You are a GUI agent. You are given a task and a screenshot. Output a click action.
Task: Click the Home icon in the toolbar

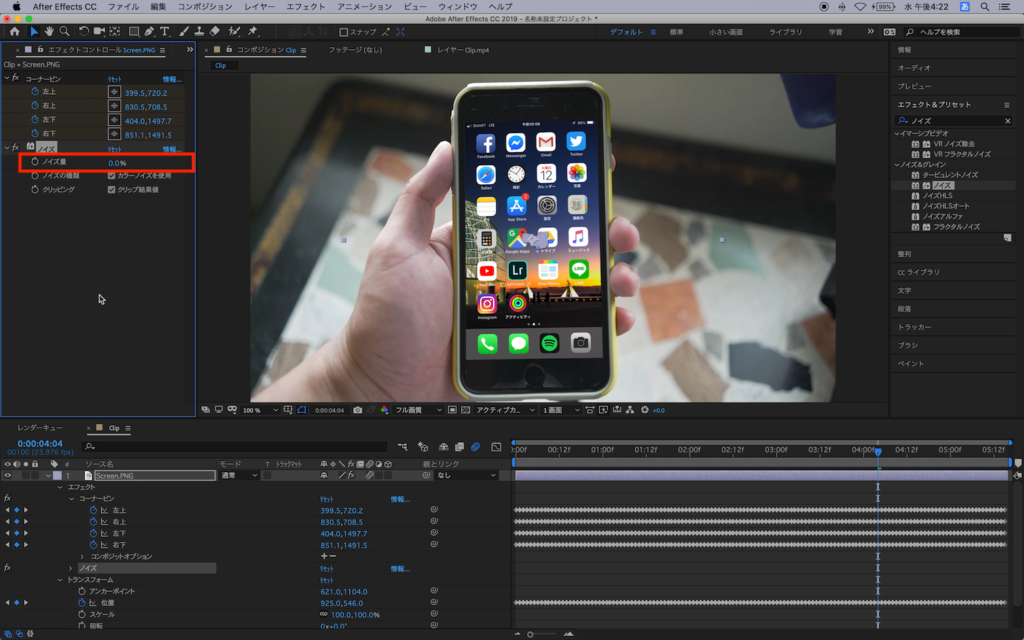[x=14, y=32]
